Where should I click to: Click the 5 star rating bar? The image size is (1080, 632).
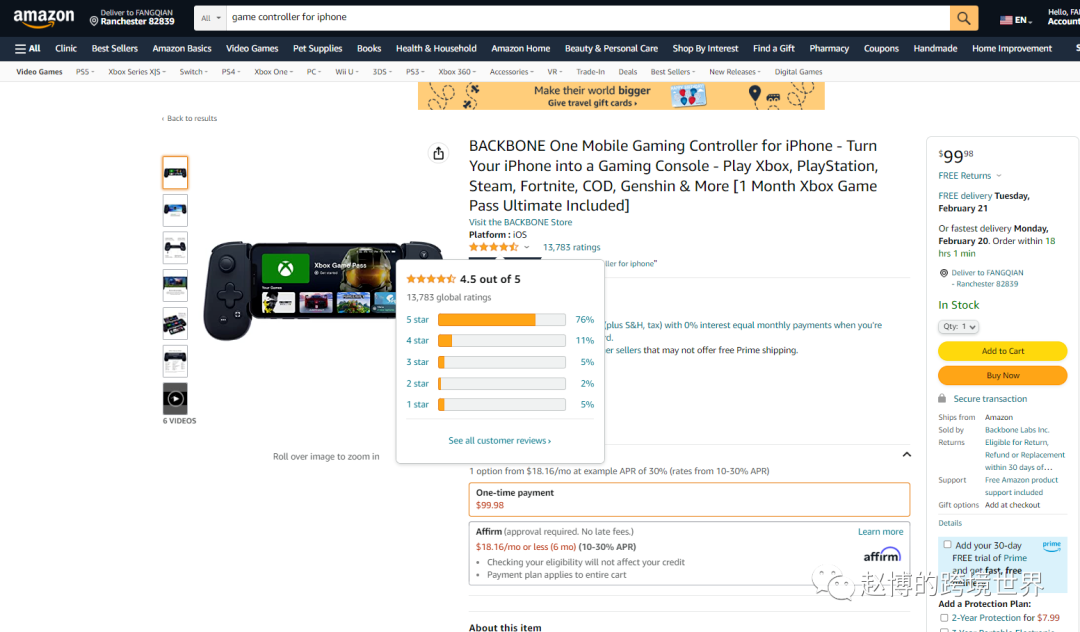coord(501,319)
